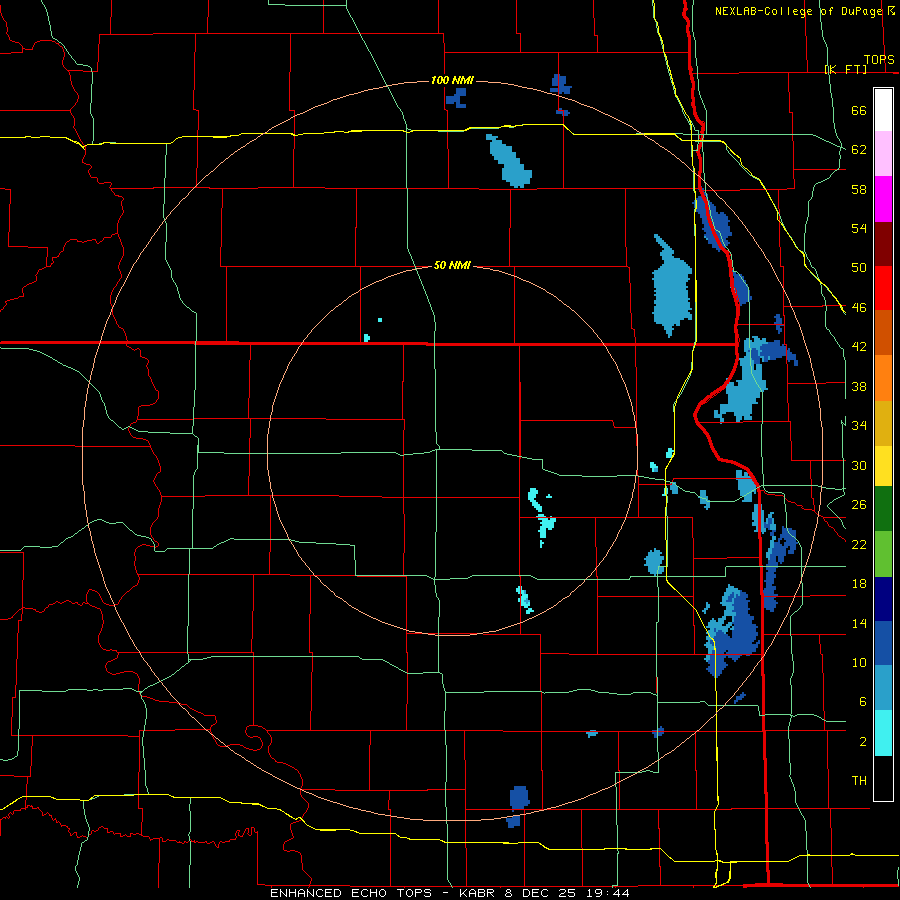This screenshot has height=900, width=900.
Task: Click the '18' legend value
Action: [859, 584]
